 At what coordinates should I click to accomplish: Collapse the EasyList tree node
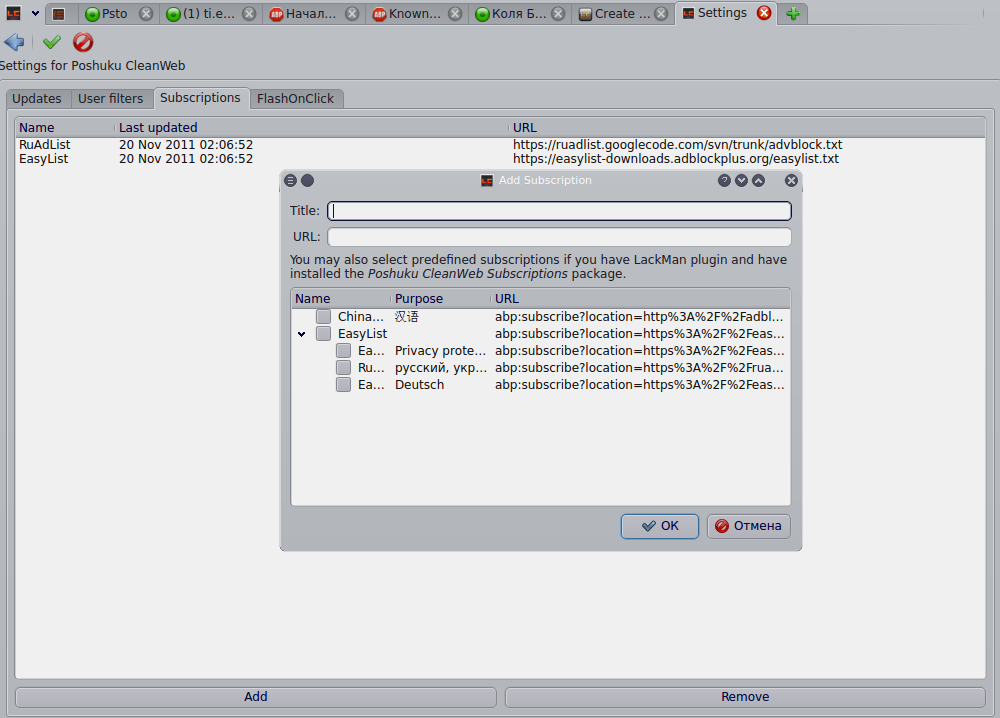302,334
